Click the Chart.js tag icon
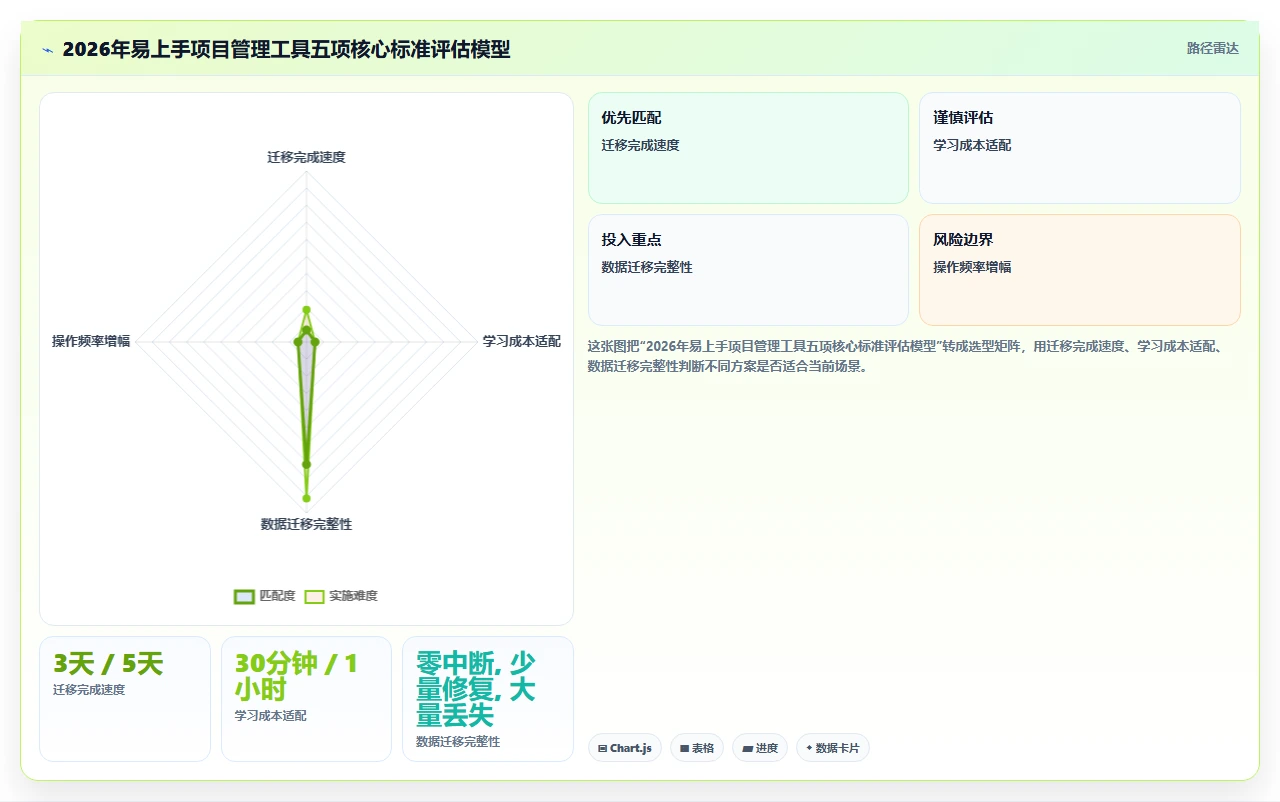This screenshot has width=1280, height=802. pyautogui.click(x=603, y=748)
